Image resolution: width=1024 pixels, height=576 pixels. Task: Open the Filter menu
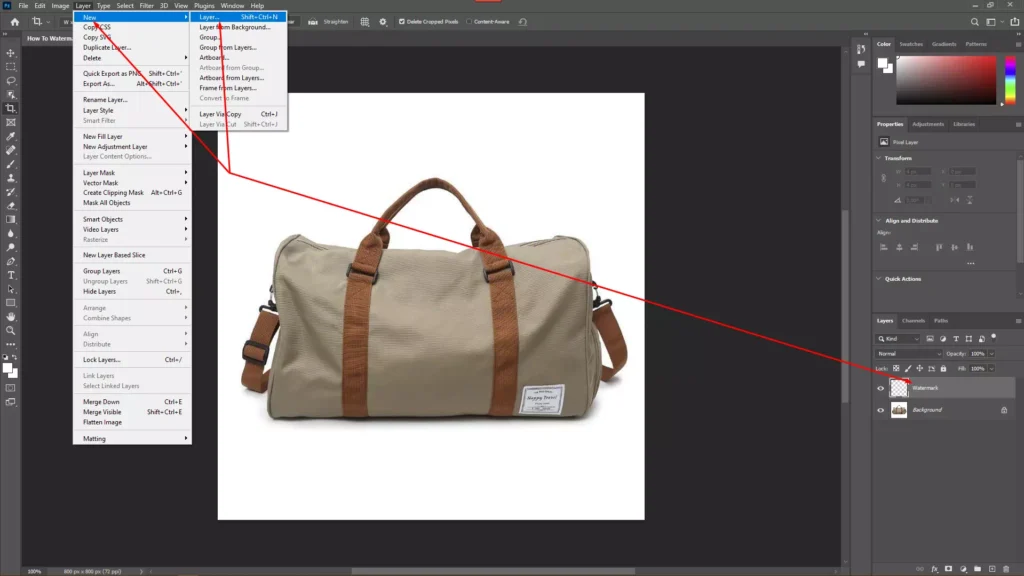pos(146,6)
